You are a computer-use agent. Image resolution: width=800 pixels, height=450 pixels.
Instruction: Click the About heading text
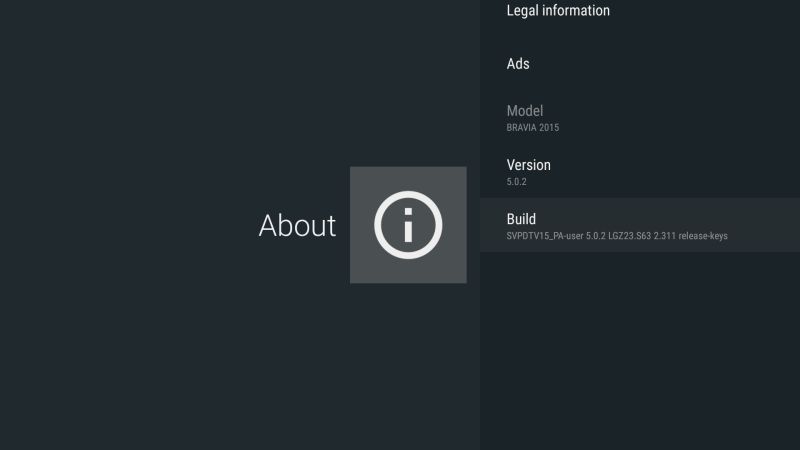(x=297, y=226)
